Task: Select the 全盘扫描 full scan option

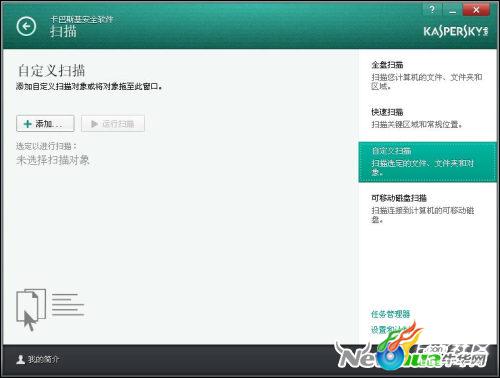Action: 427,75
